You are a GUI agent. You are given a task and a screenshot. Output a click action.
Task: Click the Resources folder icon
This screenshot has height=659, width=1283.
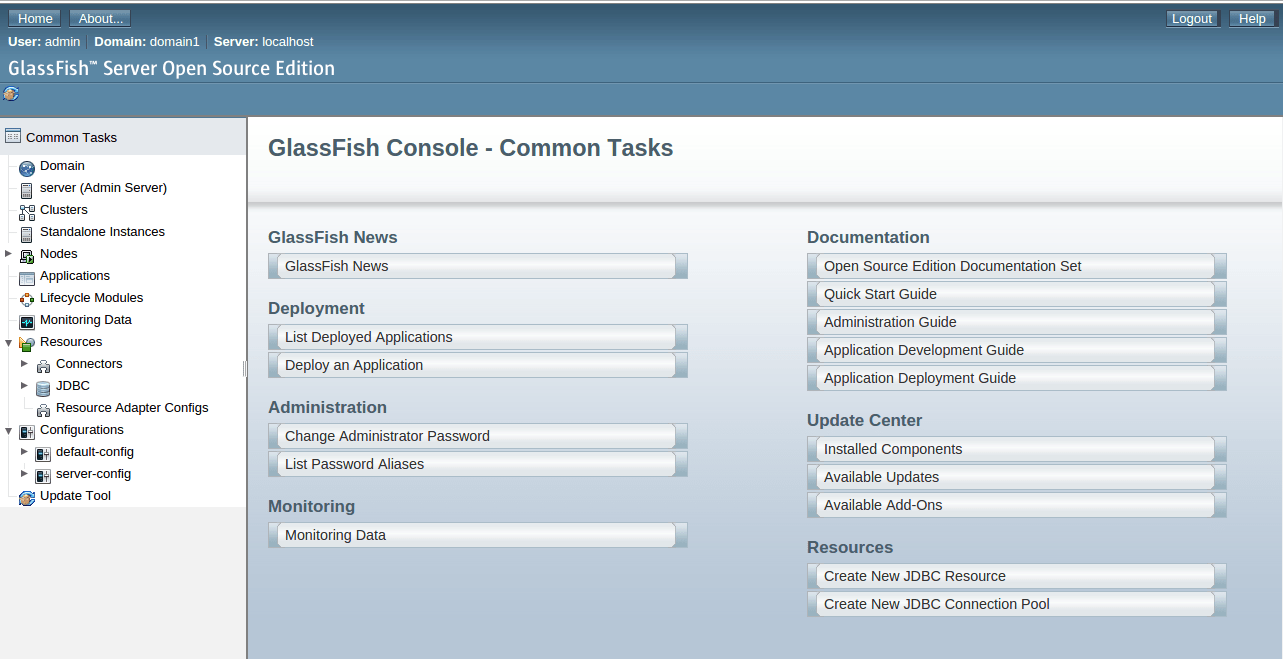click(27, 344)
